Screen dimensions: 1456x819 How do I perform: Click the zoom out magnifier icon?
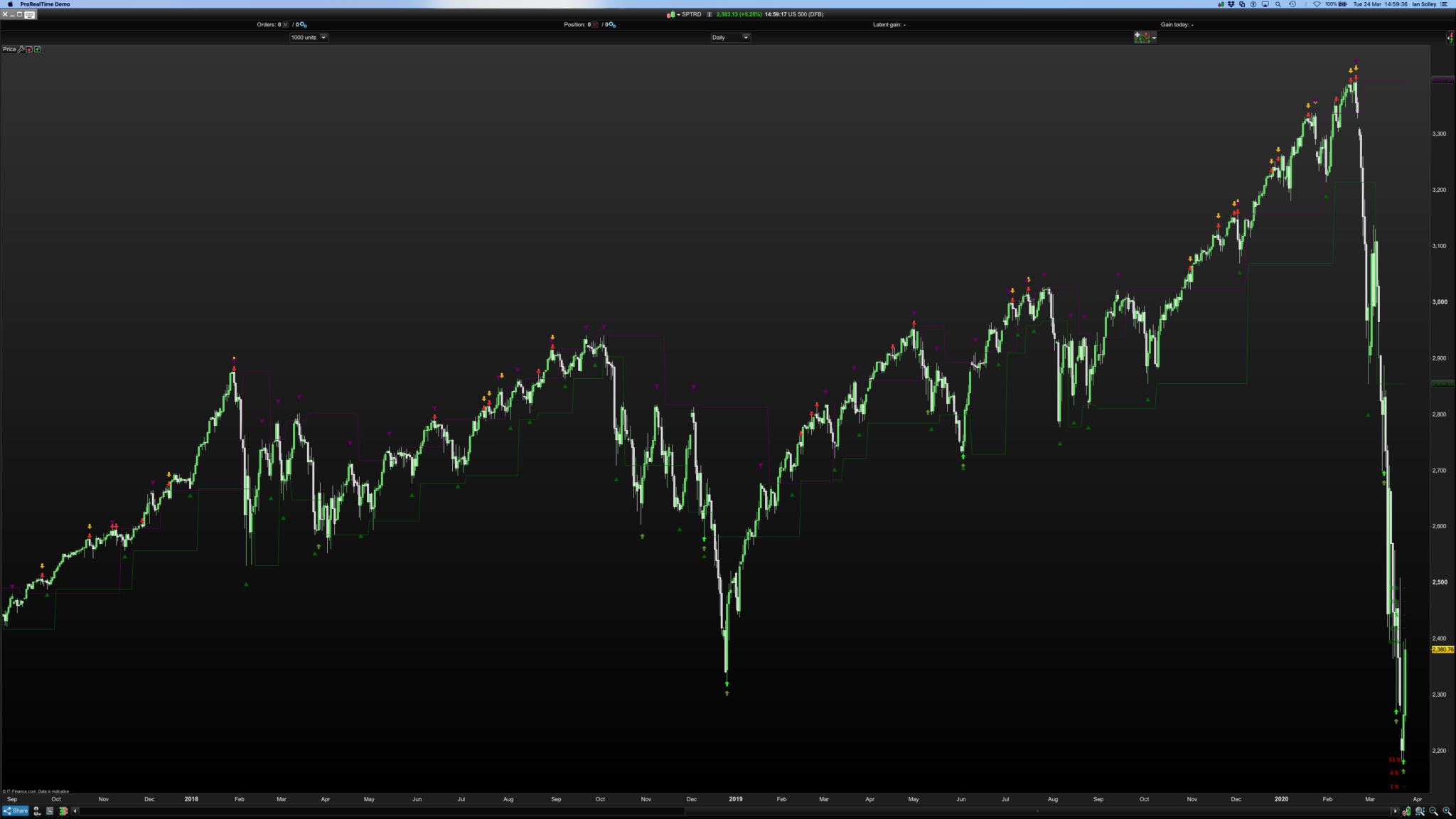pos(1434,810)
